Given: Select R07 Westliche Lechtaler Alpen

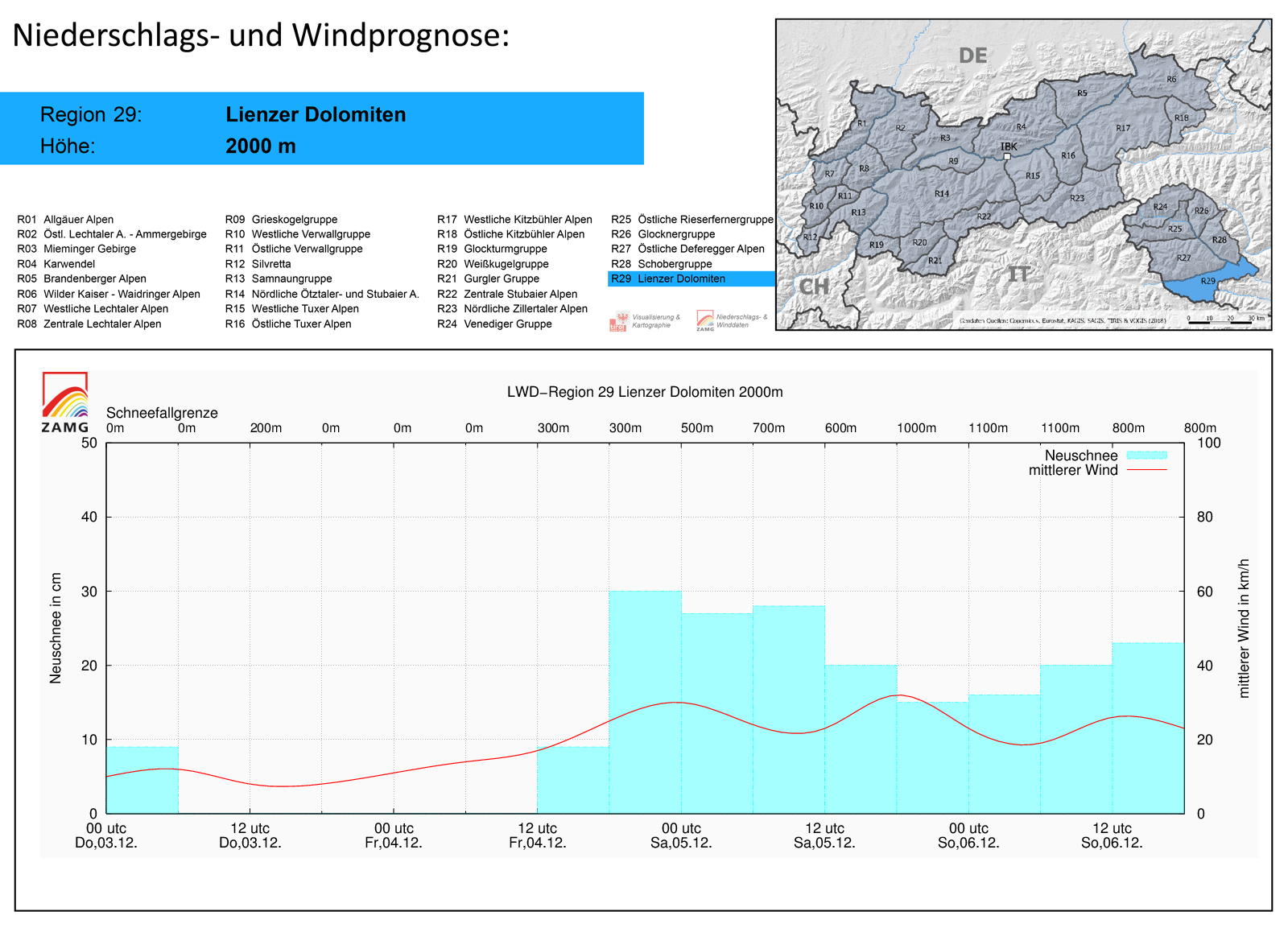Looking at the screenshot, I should coord(93,308).
